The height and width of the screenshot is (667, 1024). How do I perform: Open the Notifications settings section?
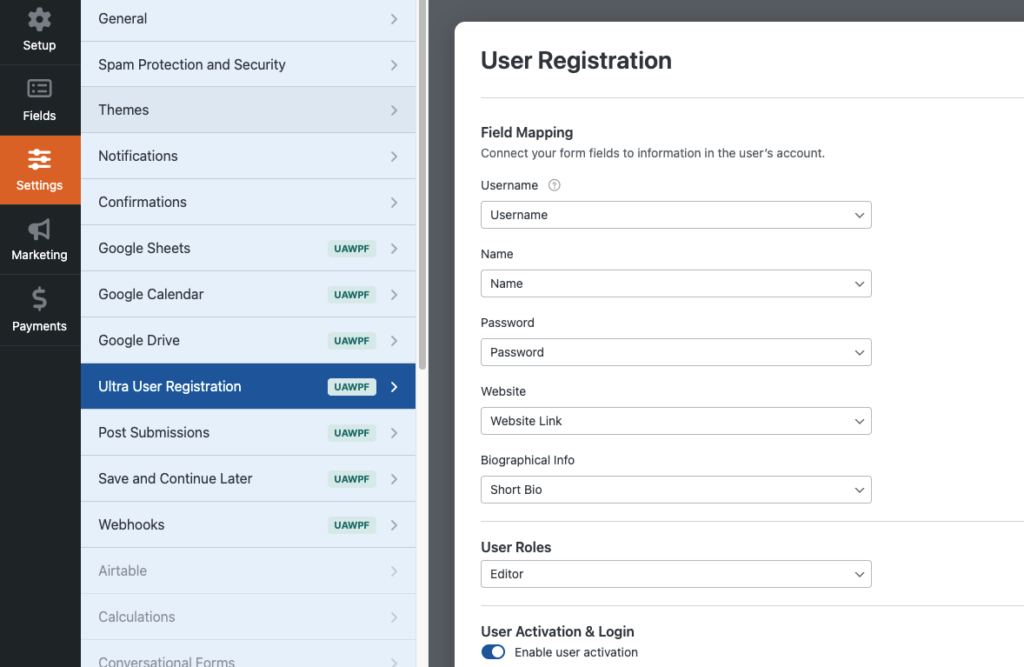(247, 156)
